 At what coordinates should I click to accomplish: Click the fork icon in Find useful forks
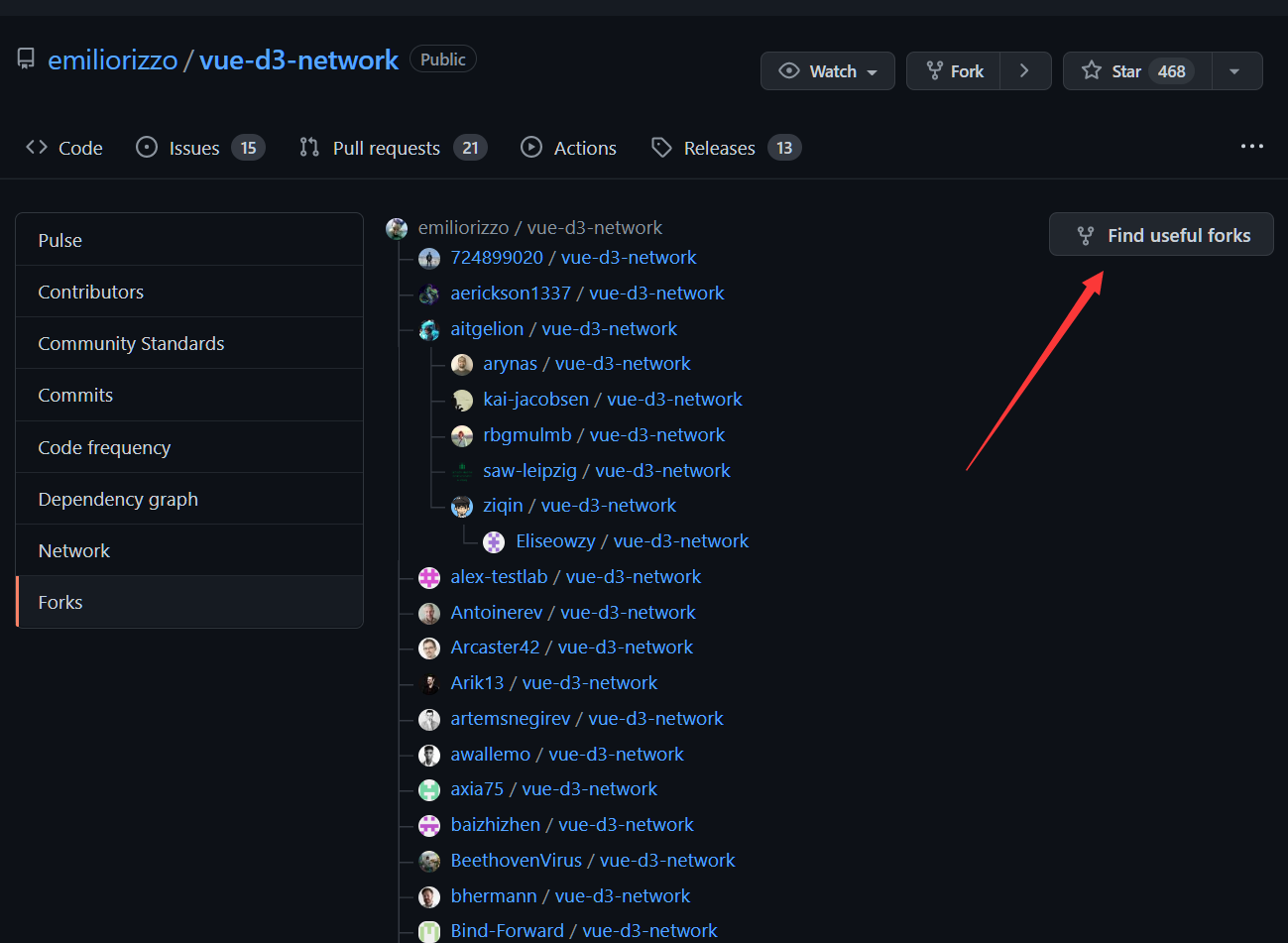[1086, 235]
